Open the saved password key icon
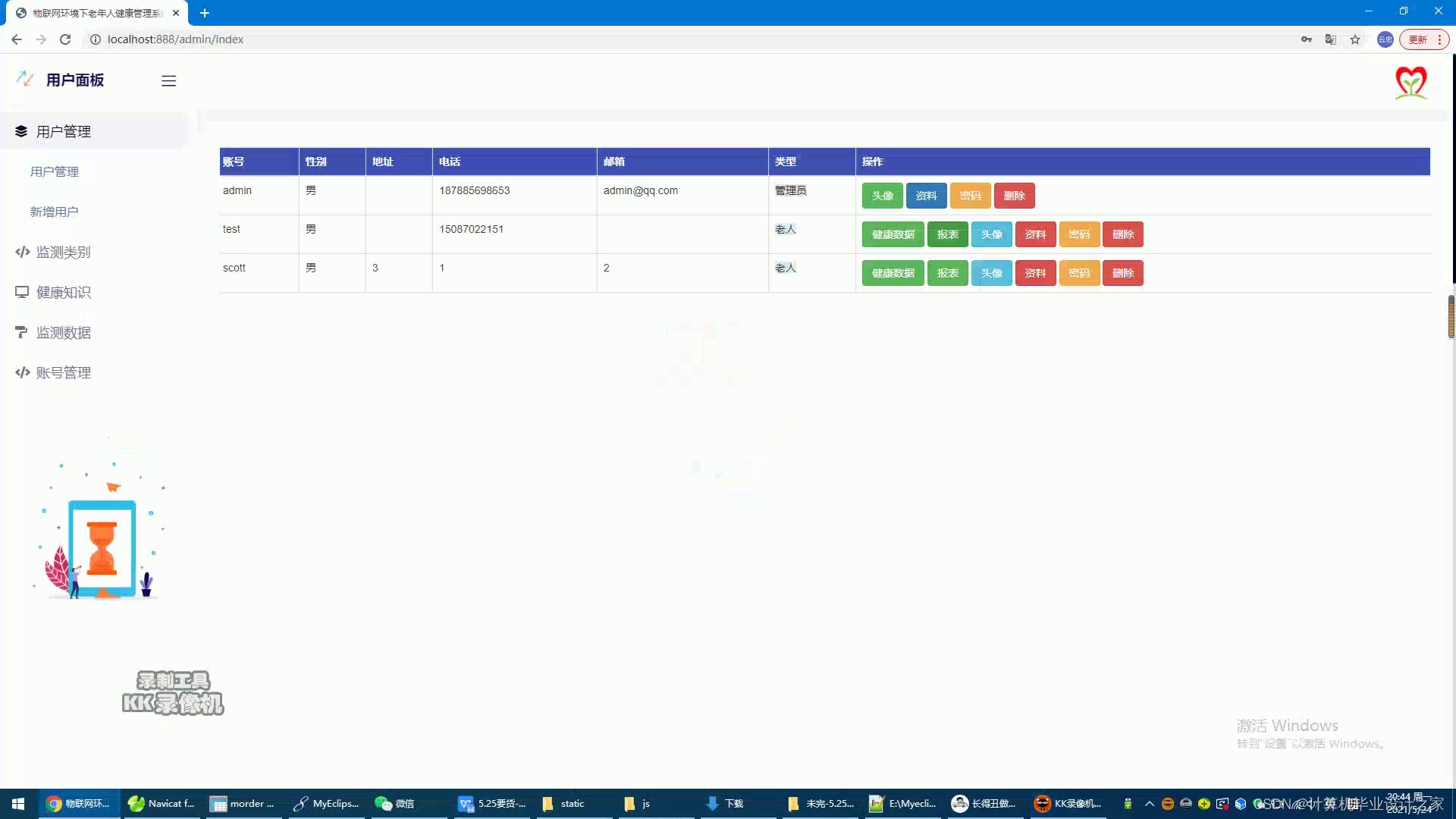Viewport: 1456px width, 819px height. (x=1306, y=39)
